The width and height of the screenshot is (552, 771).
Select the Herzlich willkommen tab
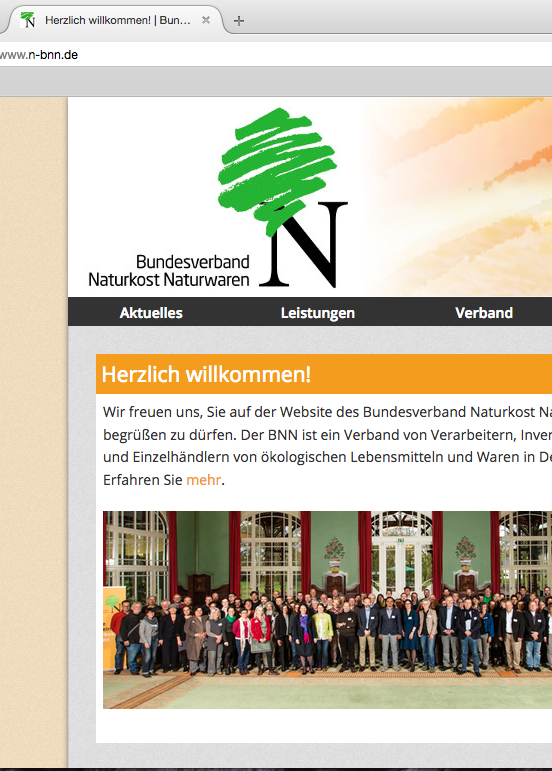pos(114,20)
